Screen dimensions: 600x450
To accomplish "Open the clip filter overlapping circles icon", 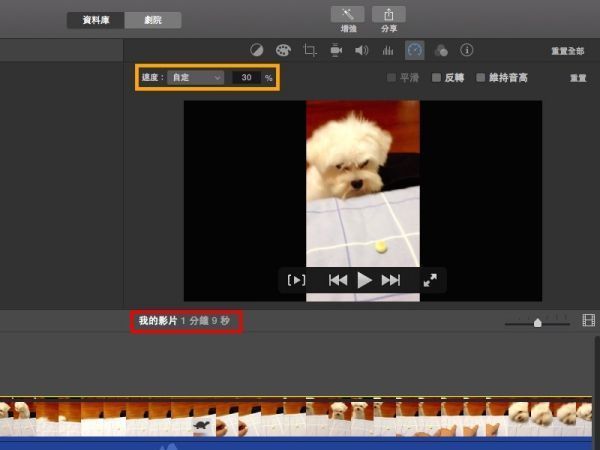I will [441, 50].
